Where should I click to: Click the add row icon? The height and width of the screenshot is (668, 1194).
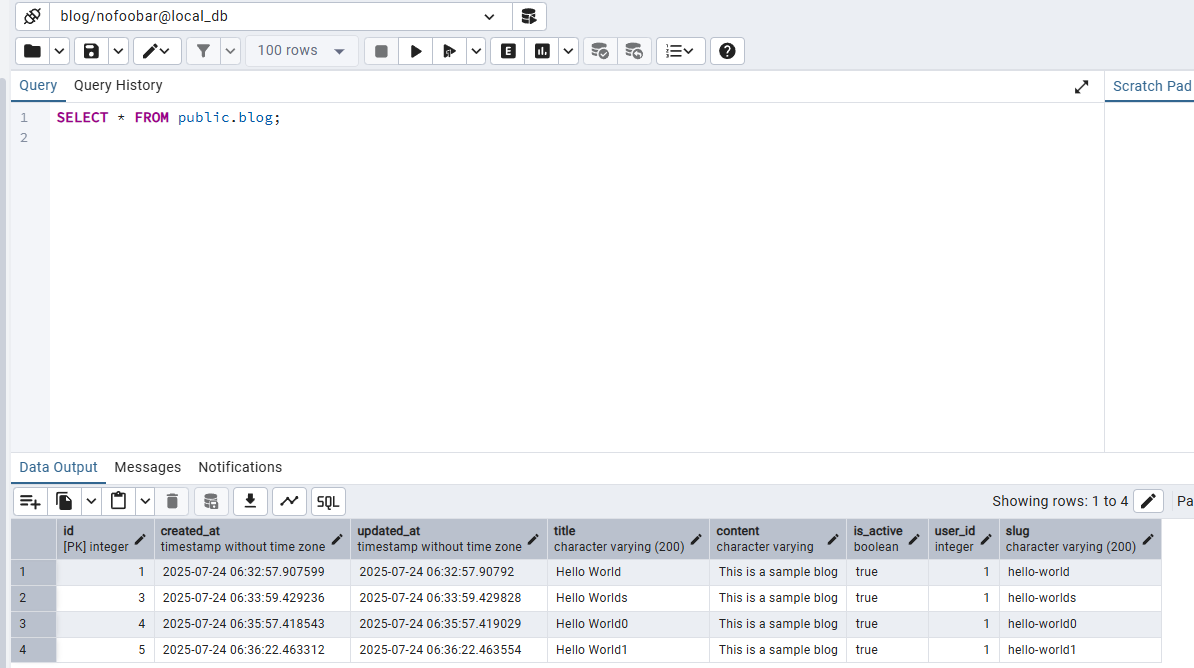(30, 501)
